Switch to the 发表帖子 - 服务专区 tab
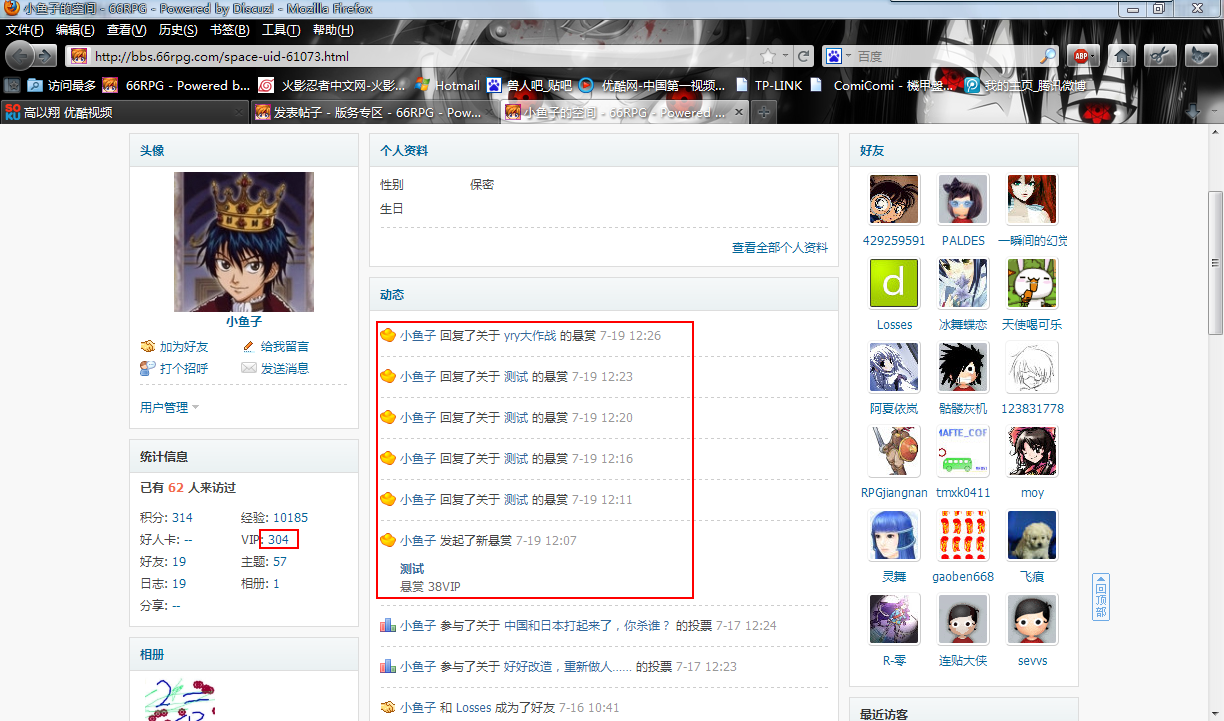Viewport: 1224px width, 721px height. pos(374,113)
